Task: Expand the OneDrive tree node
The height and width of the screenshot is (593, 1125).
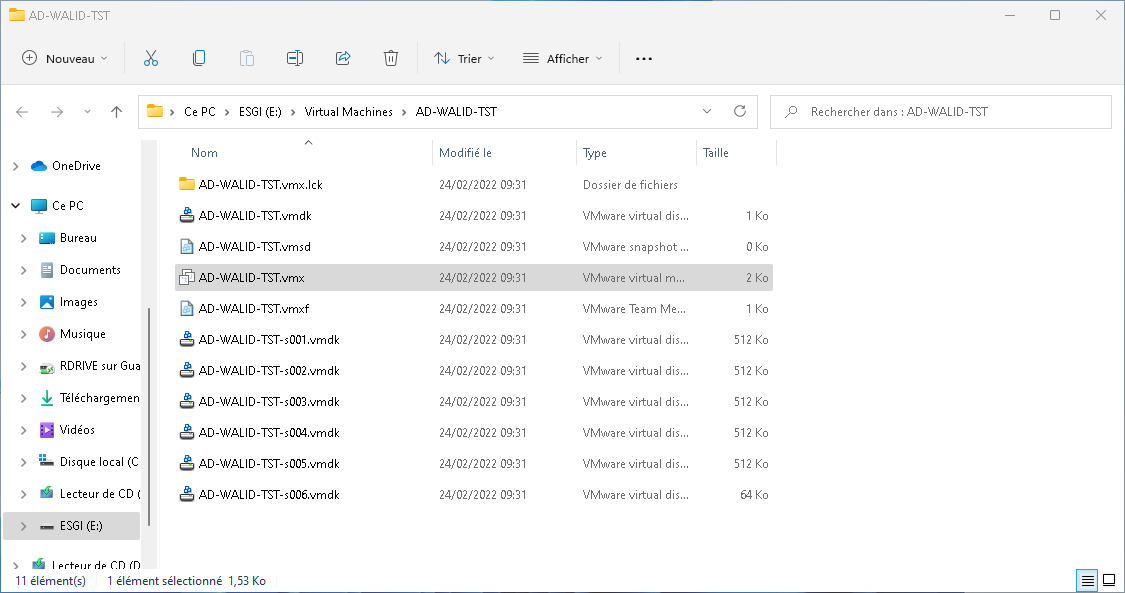Action: coord(16,166)
